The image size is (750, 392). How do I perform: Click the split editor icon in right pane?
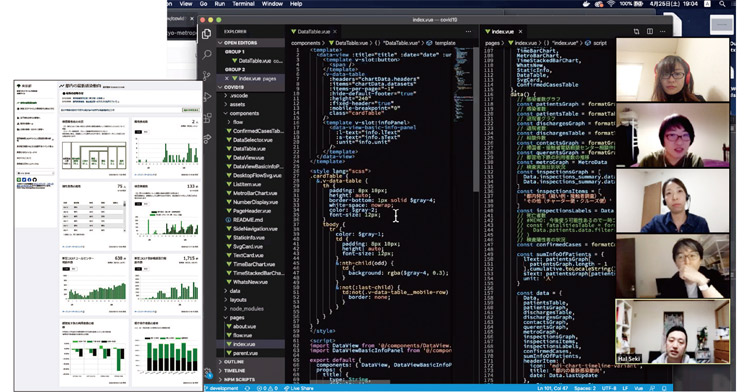pyautogui.click(x=650, y=32)
